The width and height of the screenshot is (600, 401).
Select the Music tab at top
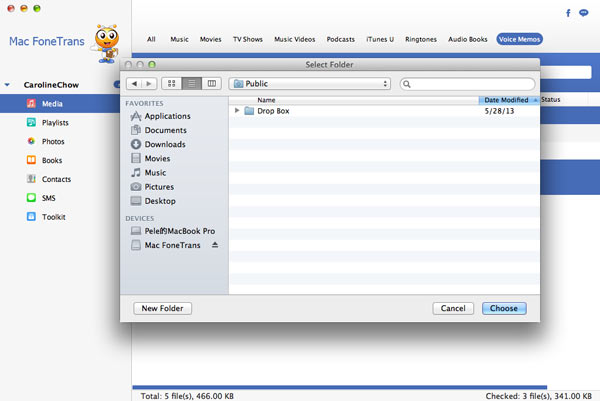click(179, 39)
